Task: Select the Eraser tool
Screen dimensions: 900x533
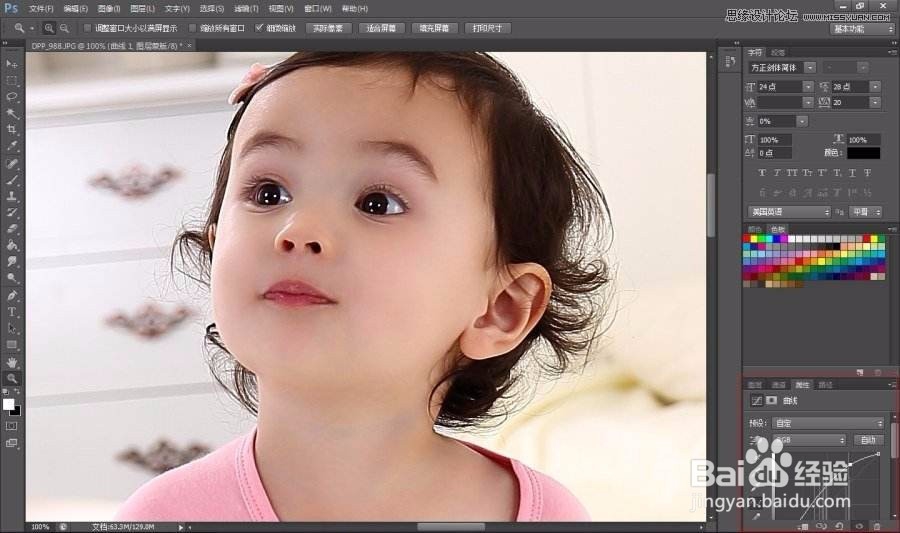Action: 11,229
